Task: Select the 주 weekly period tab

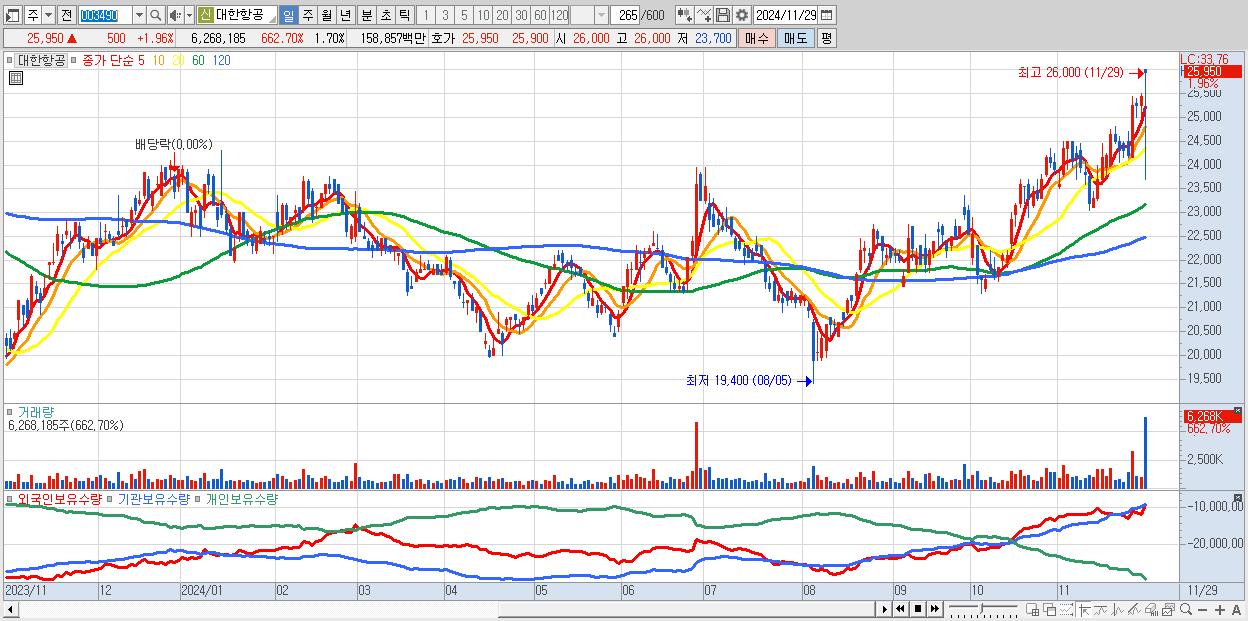Action: click(307, 15)
